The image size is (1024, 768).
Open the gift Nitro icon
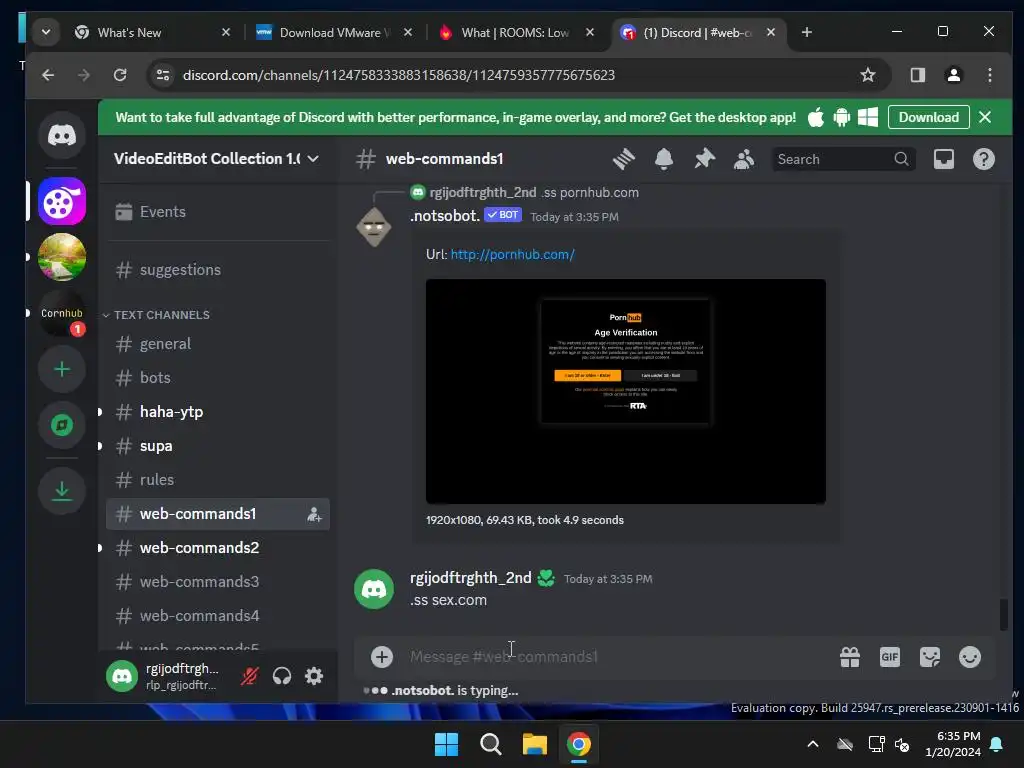850,656
